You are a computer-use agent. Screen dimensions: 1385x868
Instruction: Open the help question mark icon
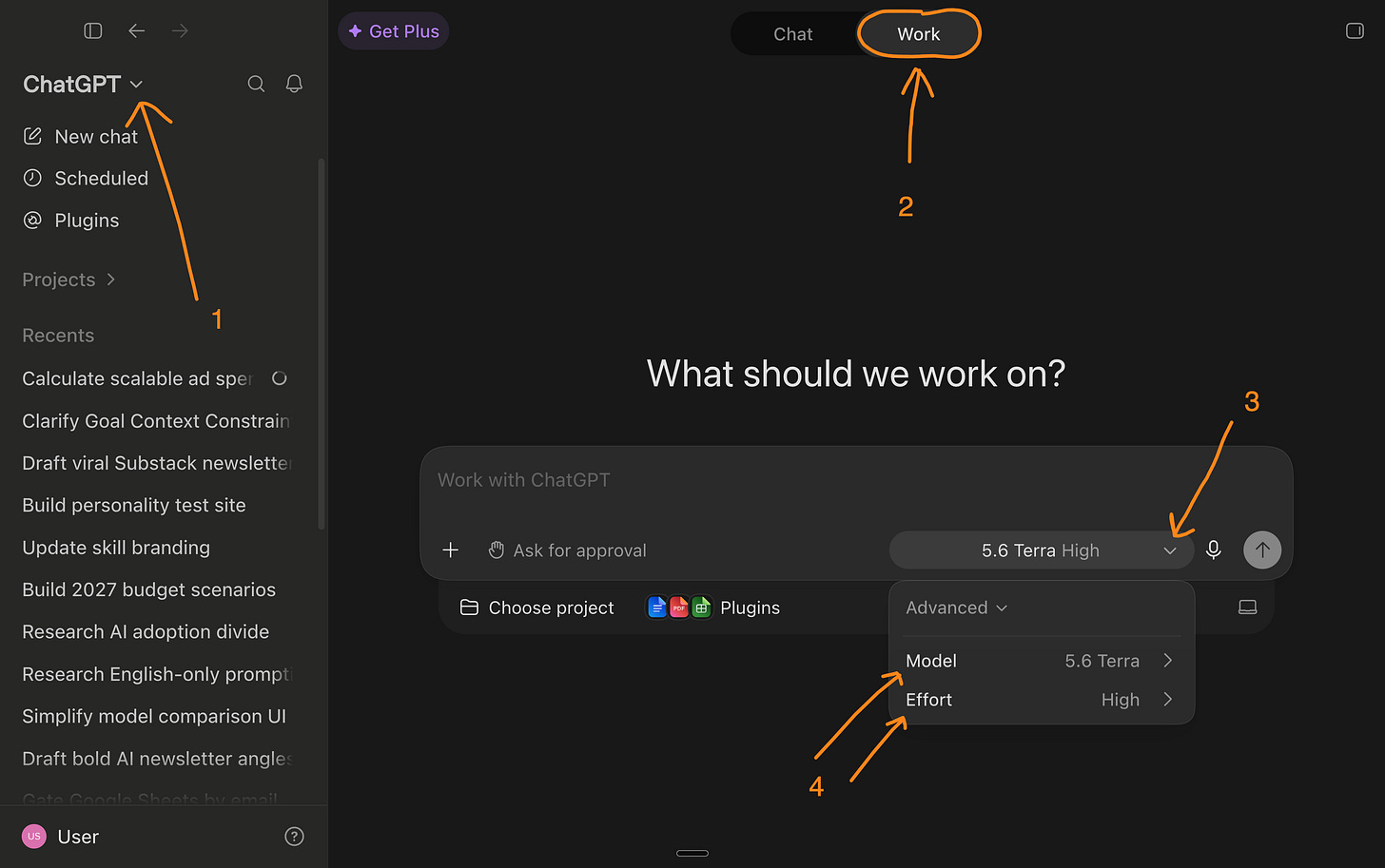click(x=295, y=837)
